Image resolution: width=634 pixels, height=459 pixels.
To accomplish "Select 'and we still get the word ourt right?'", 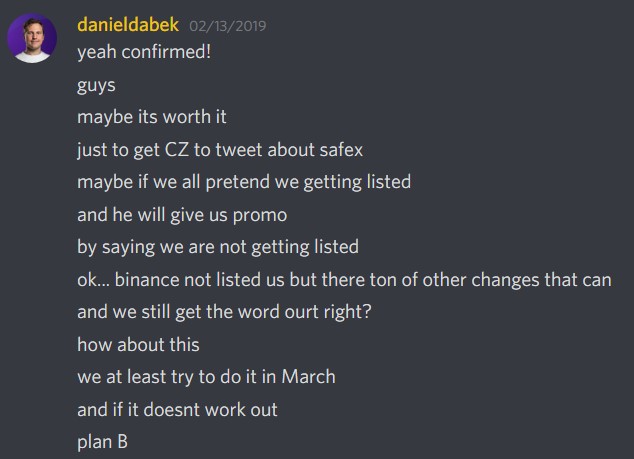I will 224,312.
